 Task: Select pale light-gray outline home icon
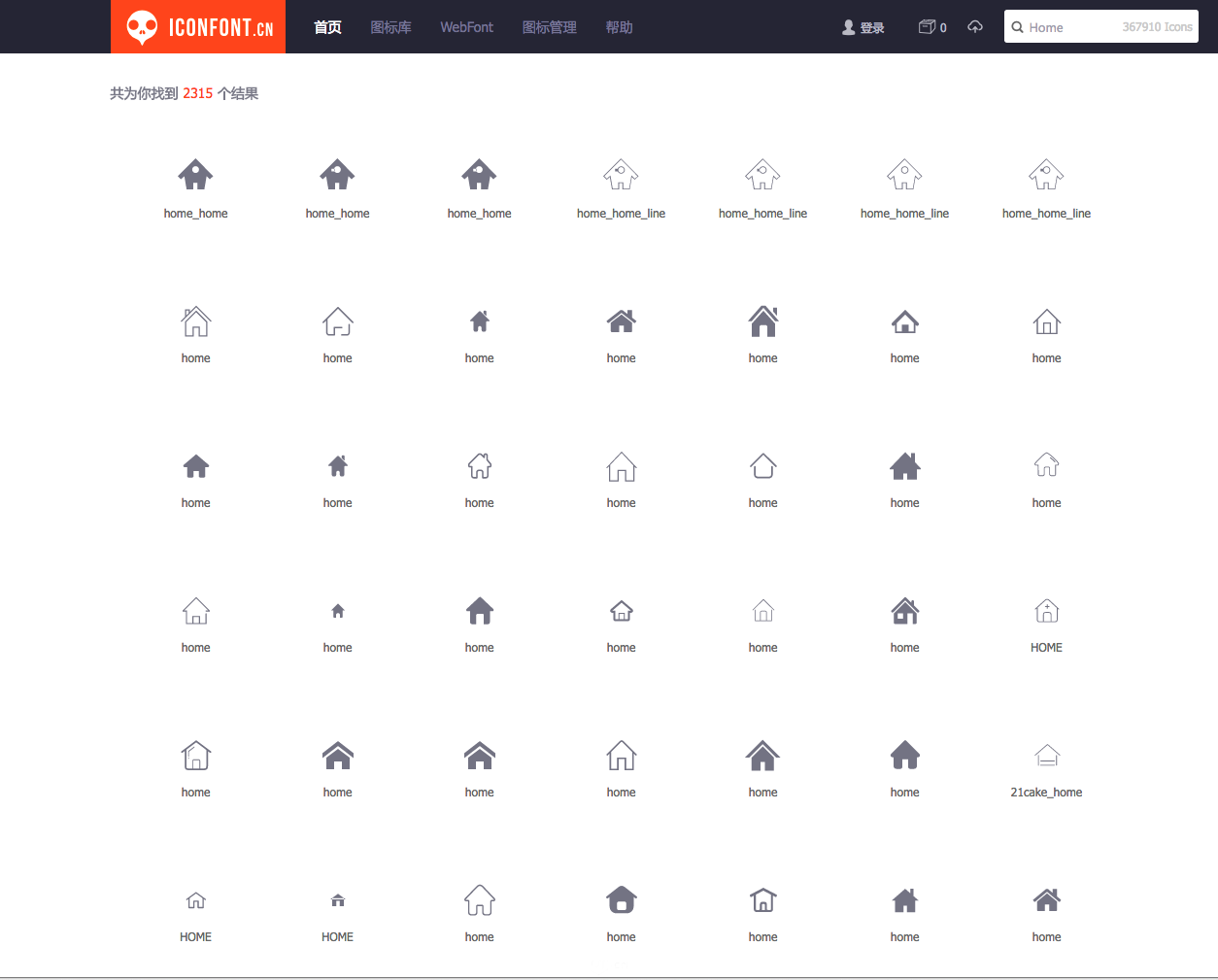pos(762,611)
